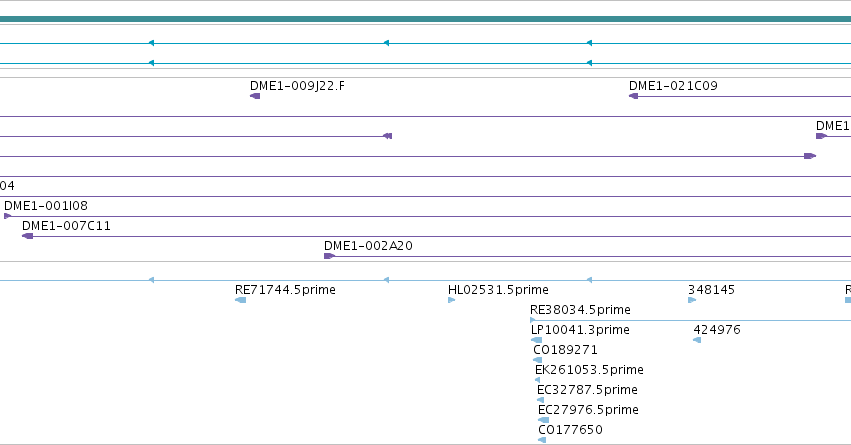
Task: Select the purple arrow glyph under DME1-002A20
Action: pos(329,256)
